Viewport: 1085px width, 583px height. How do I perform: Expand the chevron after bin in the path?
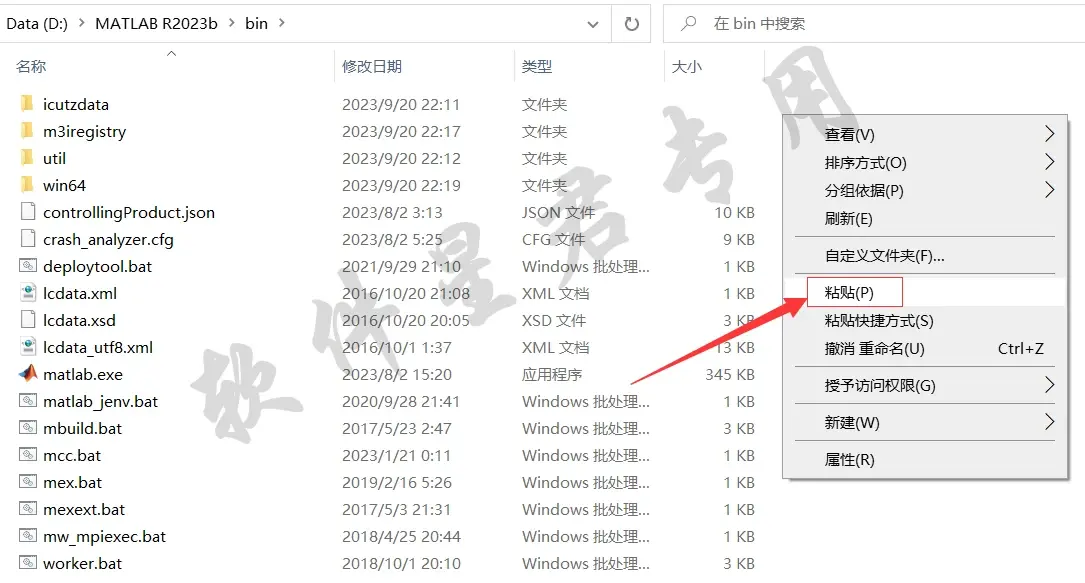(x=282, y=23)
